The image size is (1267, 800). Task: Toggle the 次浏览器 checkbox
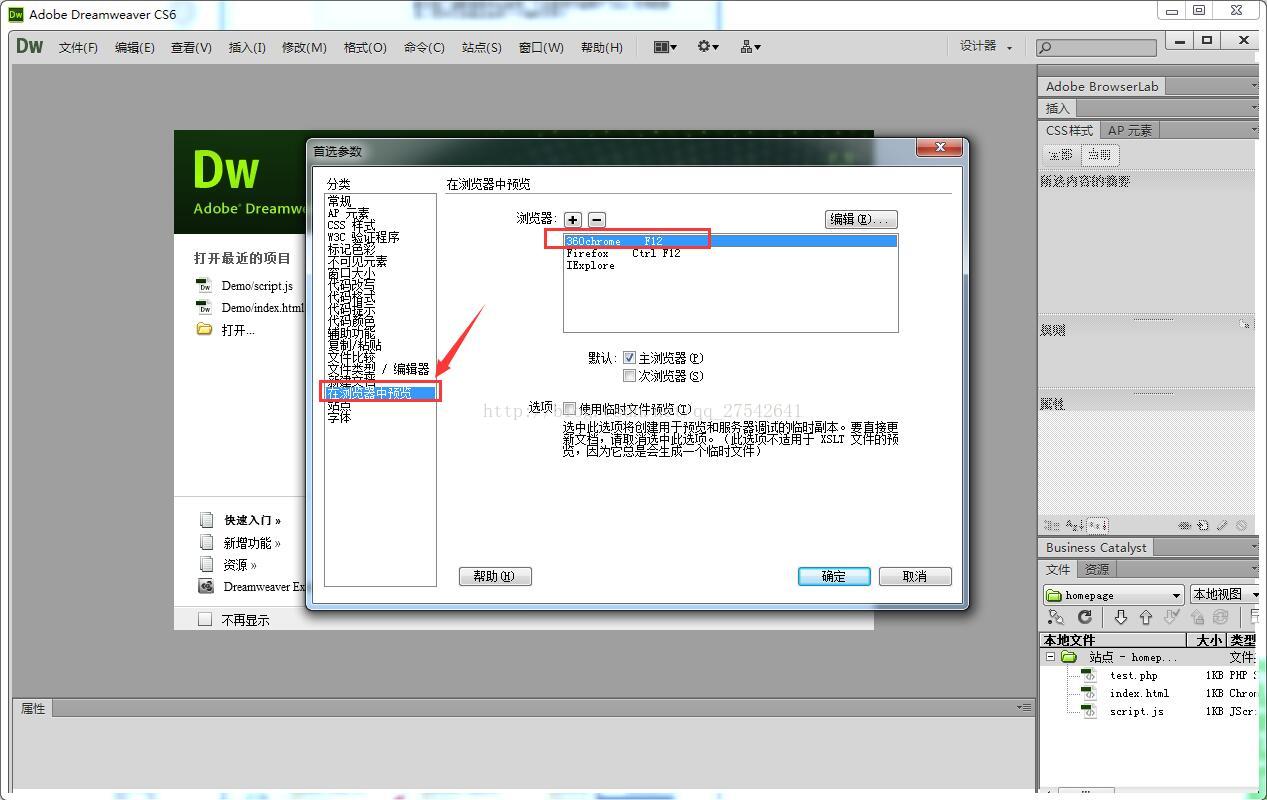[629, 376]
